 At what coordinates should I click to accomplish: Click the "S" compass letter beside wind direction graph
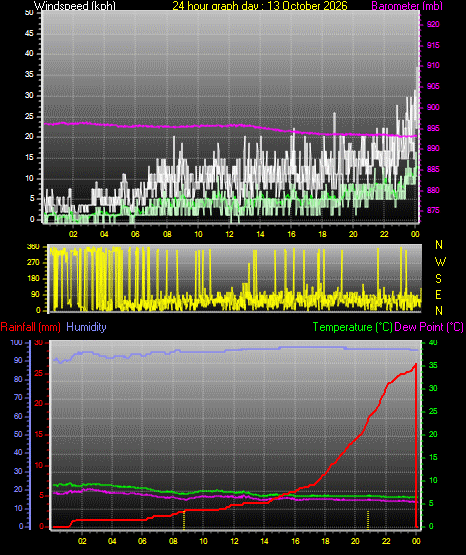point(438,279)
